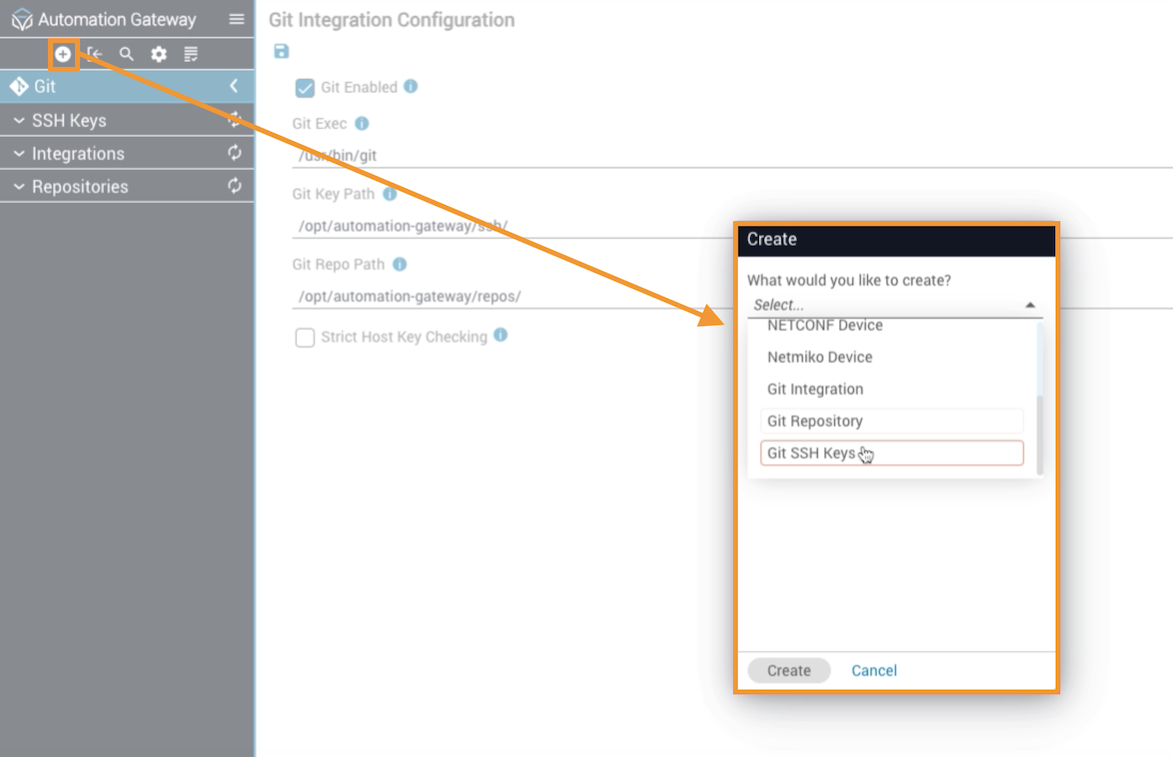Refresh the Repositories section
Screen dimensions: 1173x757
(234, 186)
